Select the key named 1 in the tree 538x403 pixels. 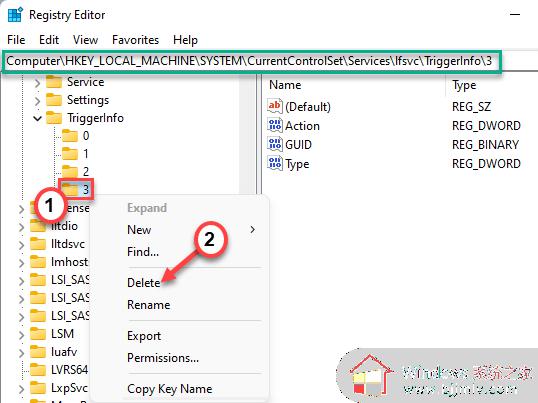pos(86,153)
